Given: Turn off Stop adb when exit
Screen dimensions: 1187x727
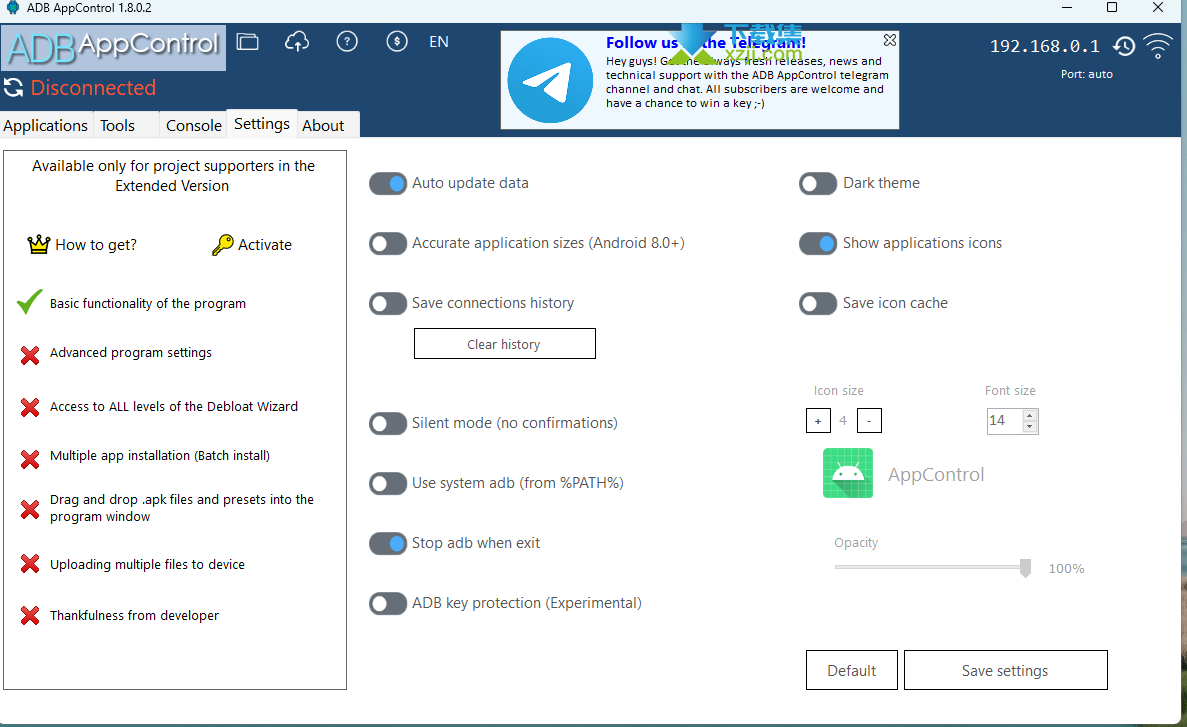Looking at the screenshot, I should pos(388,543).
